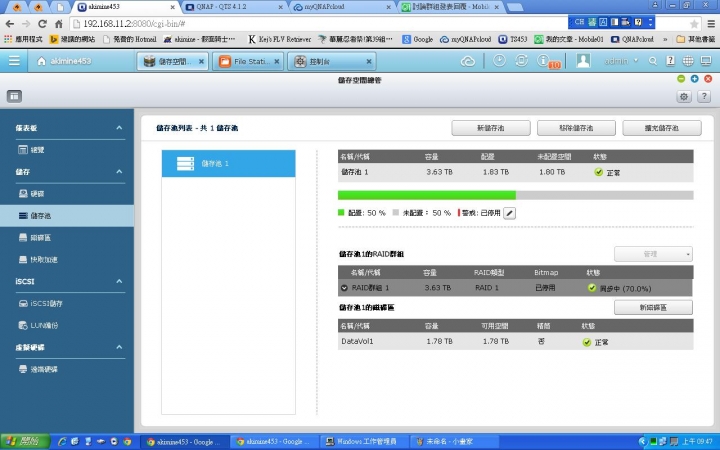Image resolution: width=720 pixels, height=450 pixels.
Task: Click the 移除儲存池 remove pool button
Action: pyautogui.click(x=576, y=128)
